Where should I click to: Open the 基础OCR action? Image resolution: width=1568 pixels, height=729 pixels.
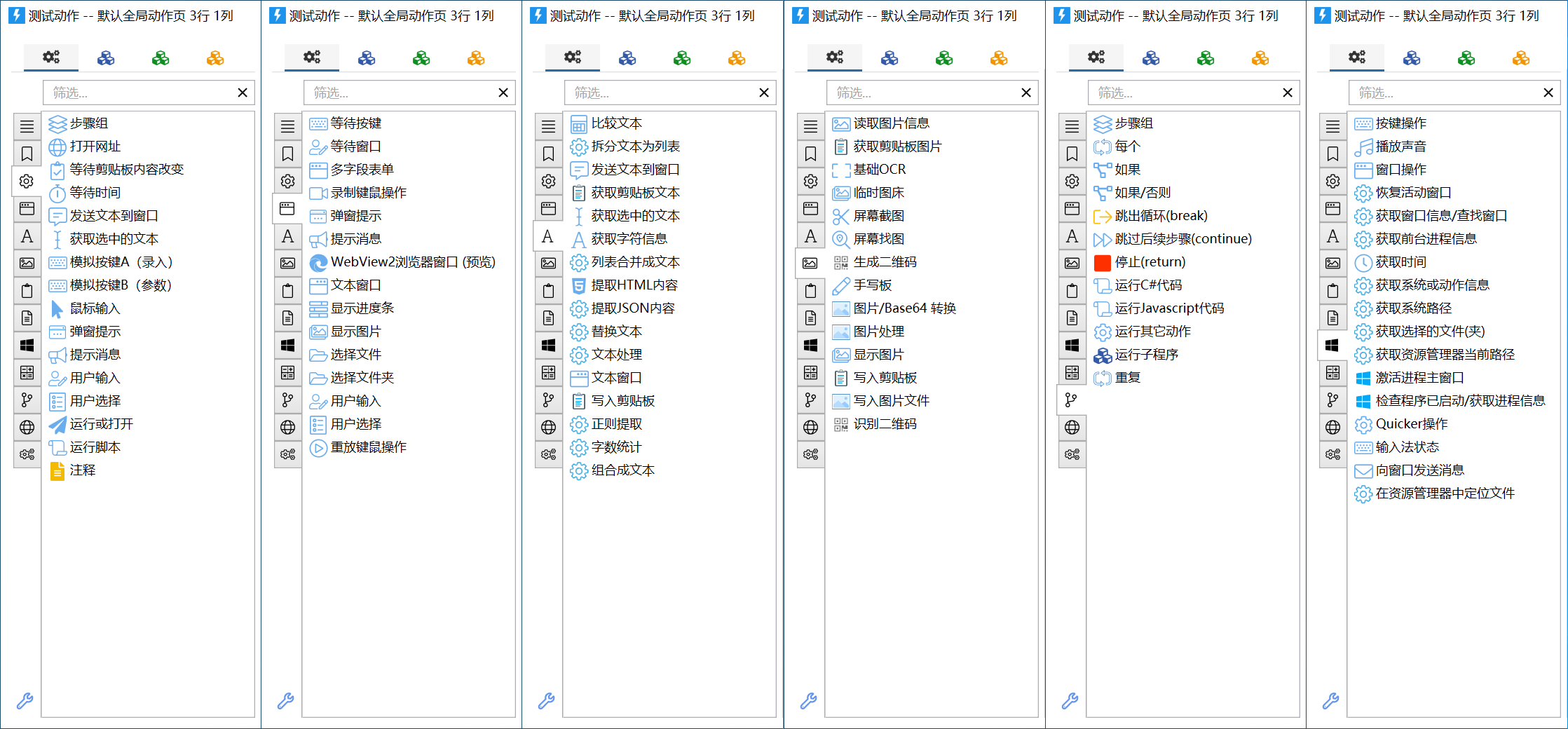point(879,169)
